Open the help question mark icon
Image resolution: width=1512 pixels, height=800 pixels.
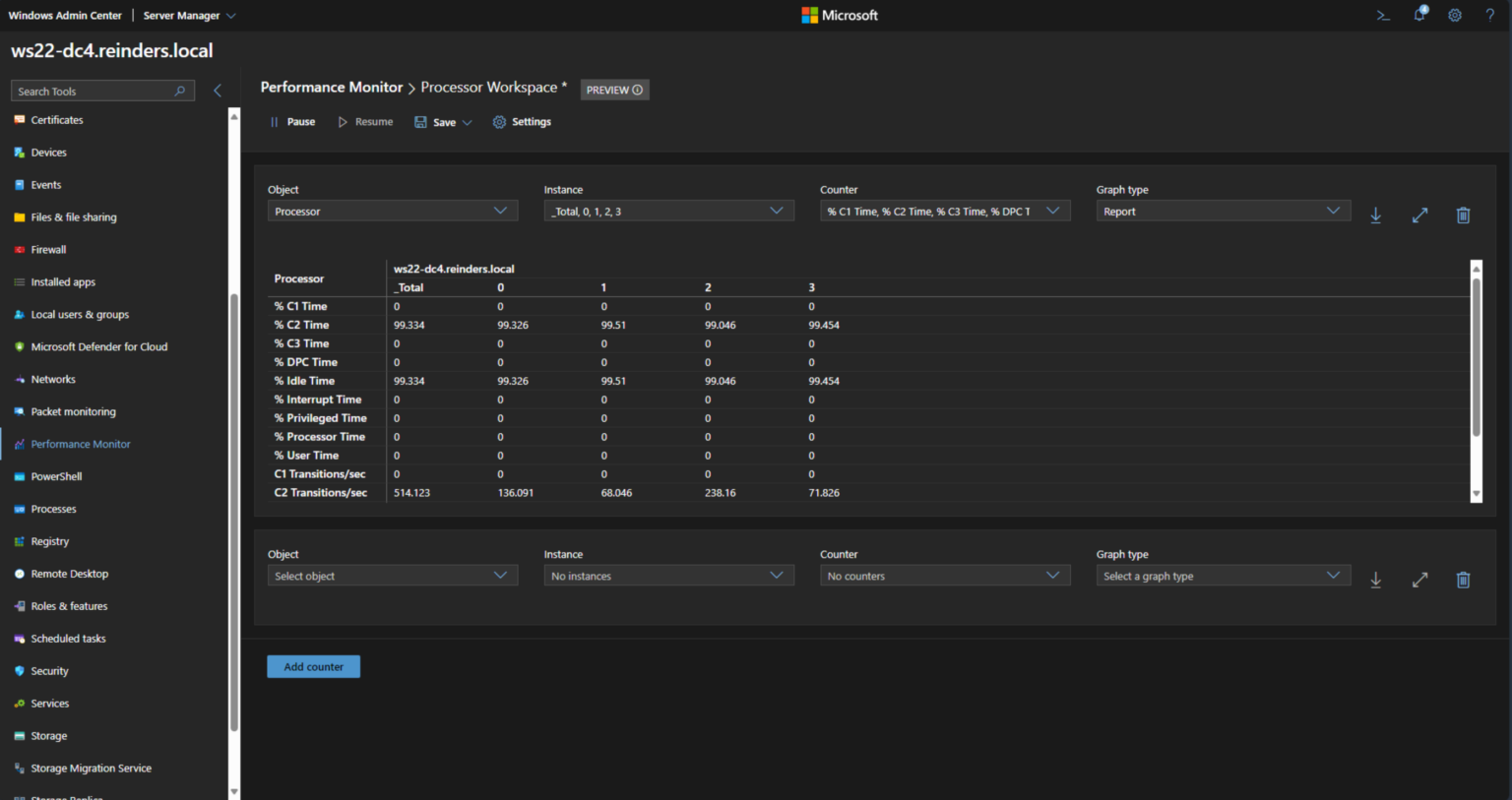click(x=1489, y=15)
